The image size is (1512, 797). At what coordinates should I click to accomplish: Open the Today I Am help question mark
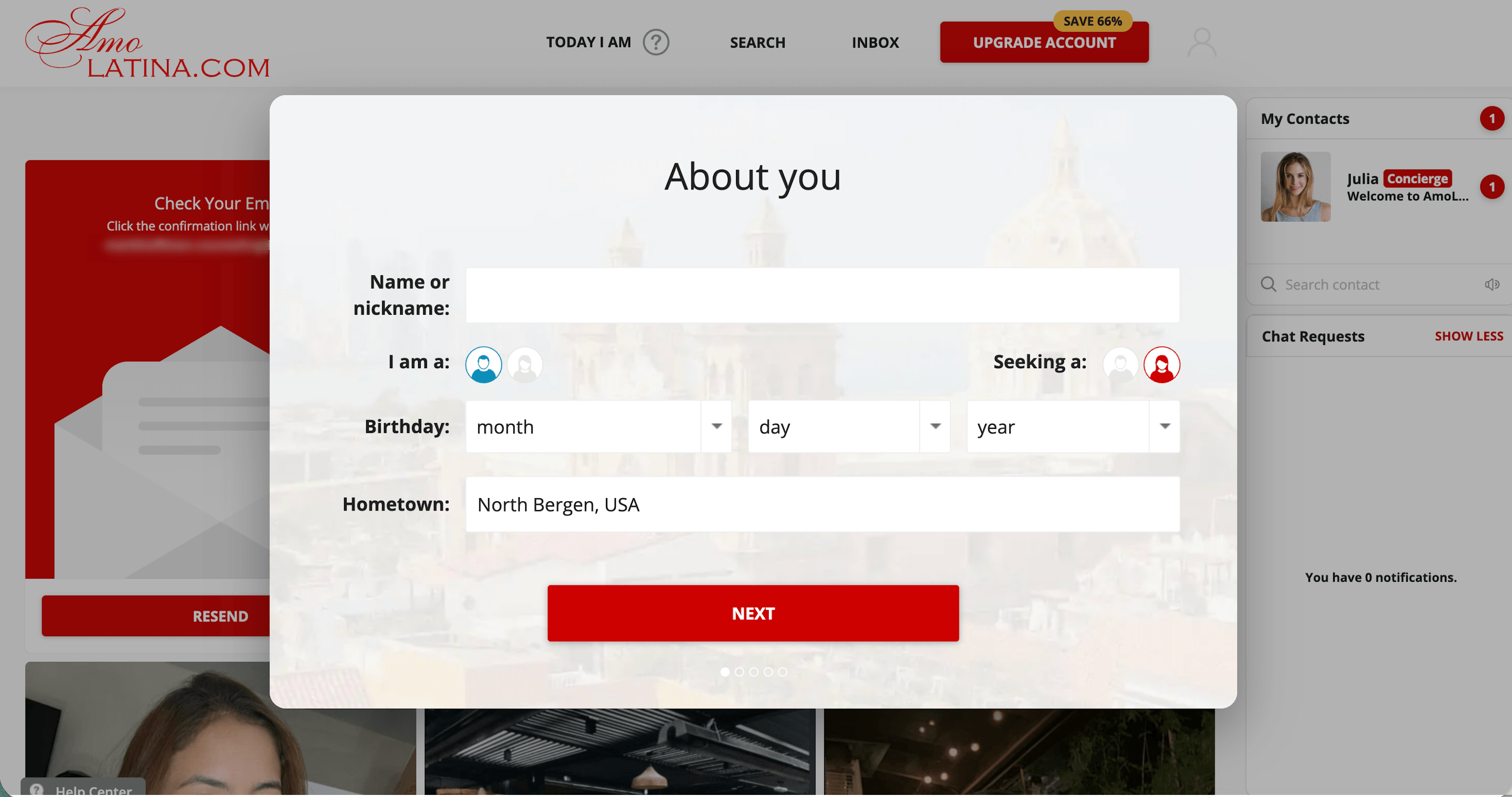click(x=656, y=42)
